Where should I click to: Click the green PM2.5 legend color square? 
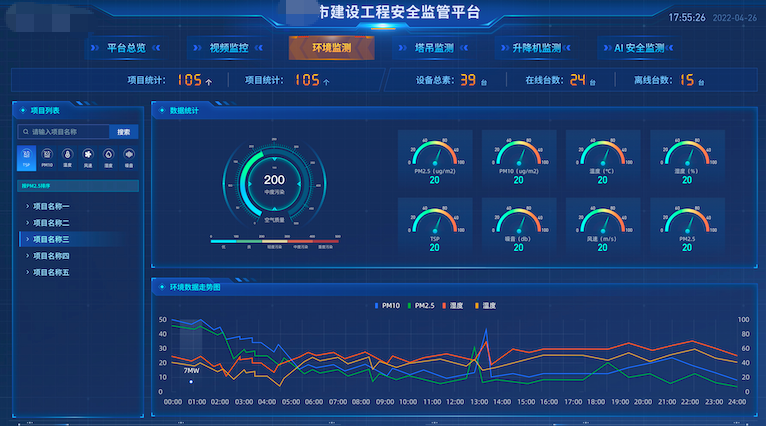point(409,306)
